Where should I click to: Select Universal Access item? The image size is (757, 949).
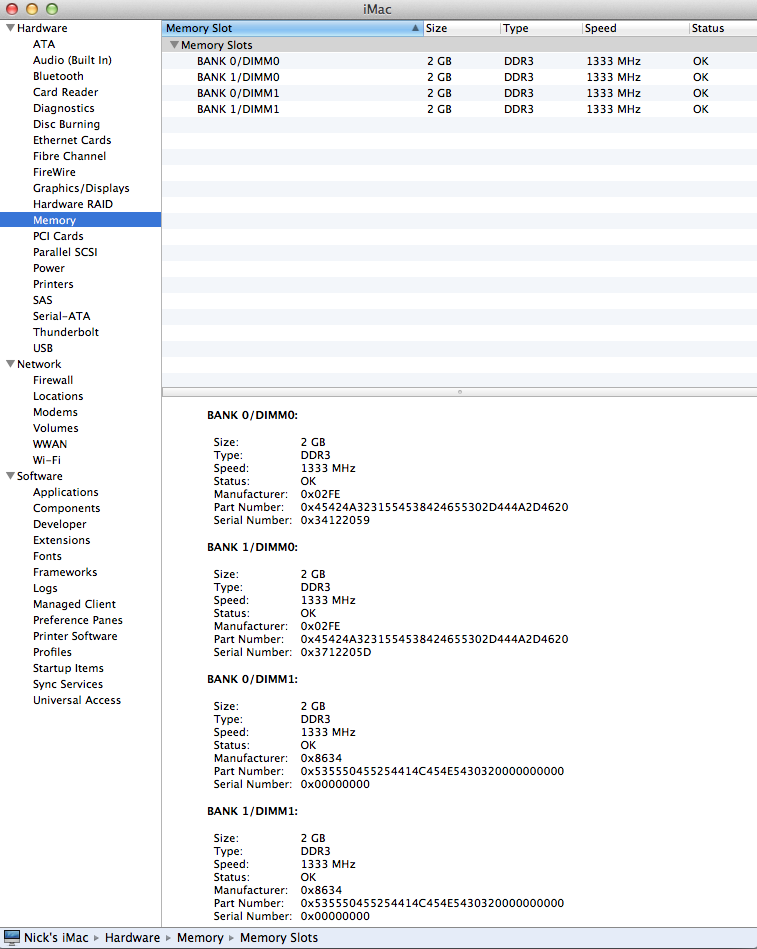click(x=77, y=700)
